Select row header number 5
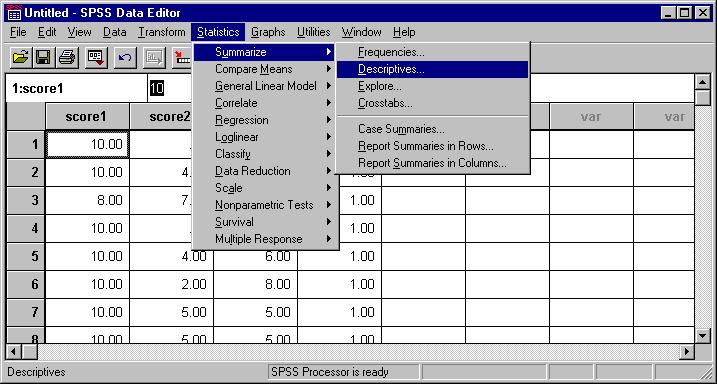The height and width of the screenshot is (384, 717). pos(26,256)
